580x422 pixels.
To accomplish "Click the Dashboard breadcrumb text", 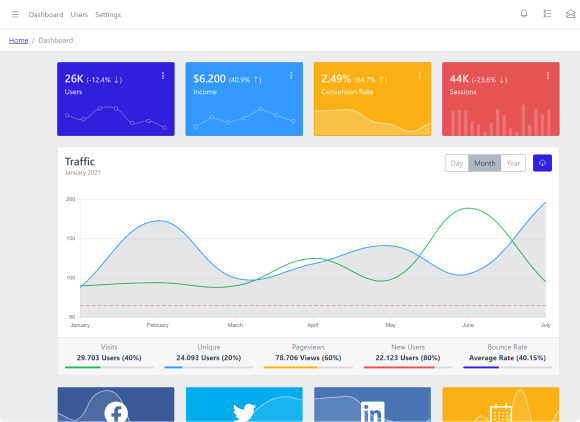I will point(56,40).
